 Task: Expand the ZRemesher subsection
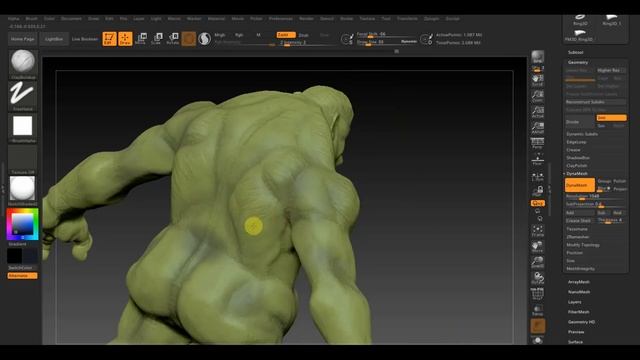(x=578, y=237)
